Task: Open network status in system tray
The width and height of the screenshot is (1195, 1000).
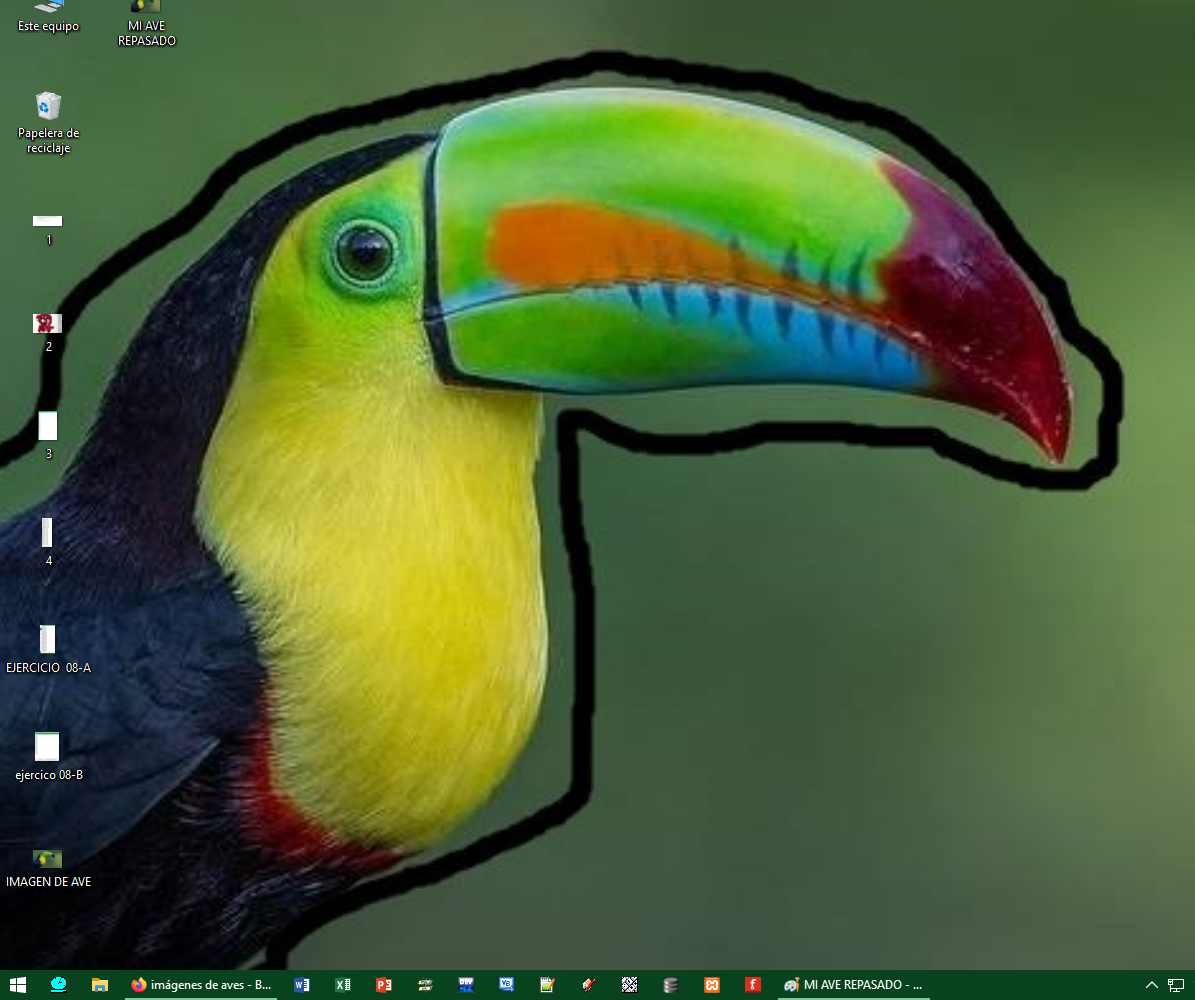Action: (1176, 985)
